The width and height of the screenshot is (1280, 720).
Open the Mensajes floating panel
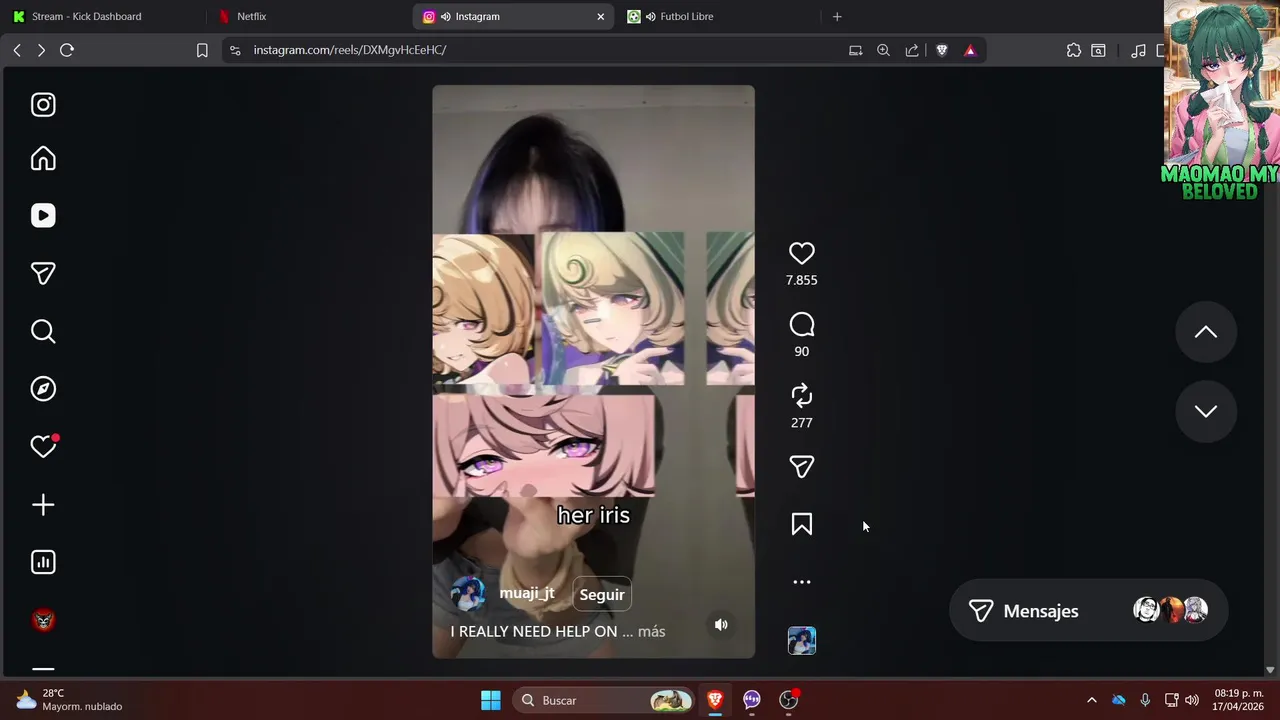click(x=1088, y=610)
